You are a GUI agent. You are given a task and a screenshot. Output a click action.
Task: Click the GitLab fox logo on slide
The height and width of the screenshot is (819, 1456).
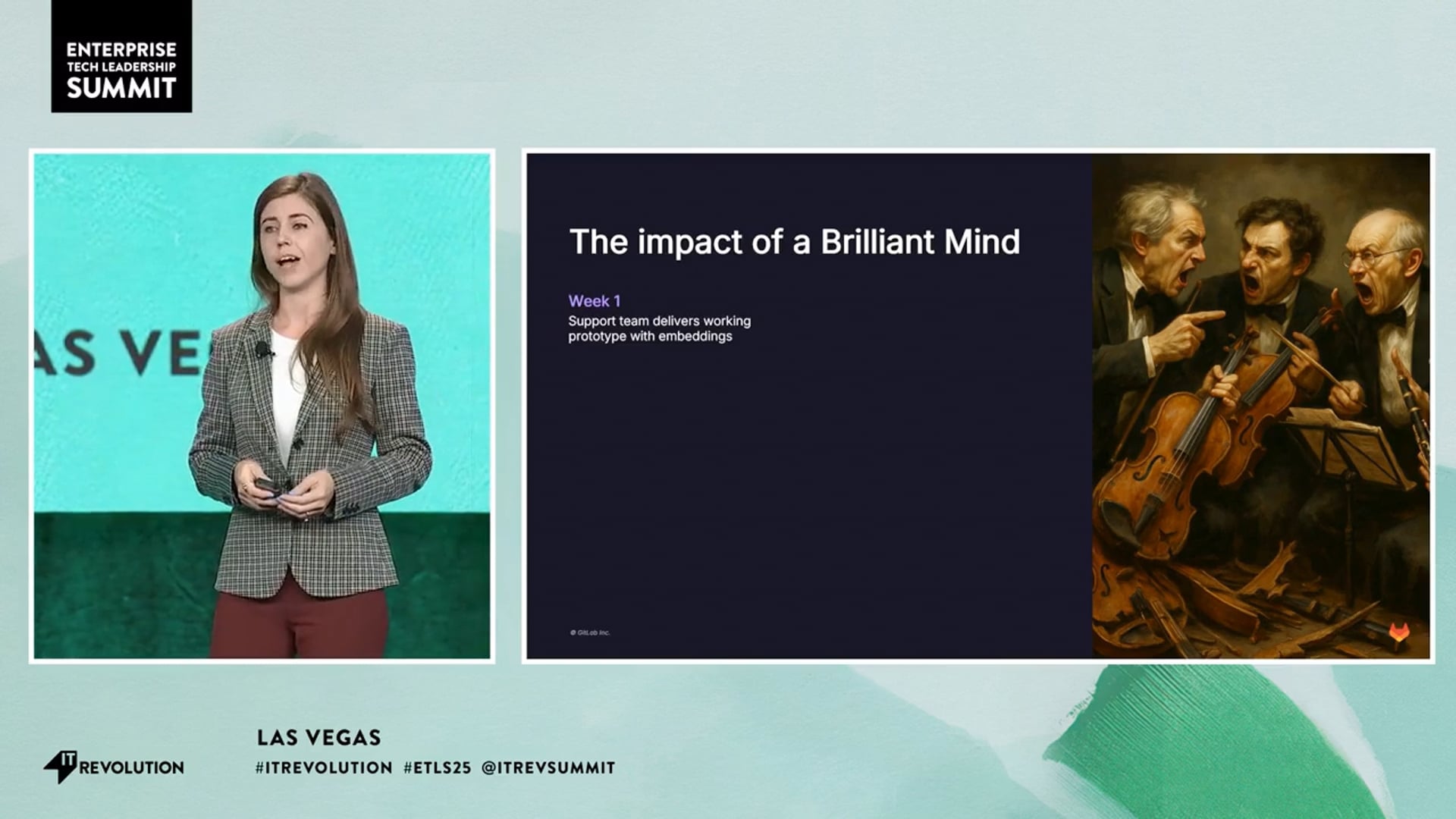click(1399, 632)
